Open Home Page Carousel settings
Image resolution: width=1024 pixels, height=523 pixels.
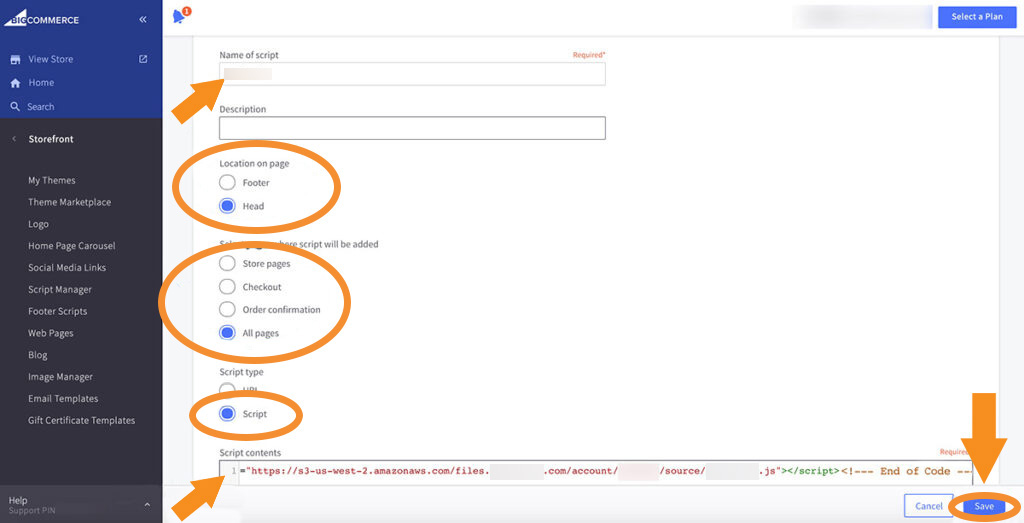point(71,246)
